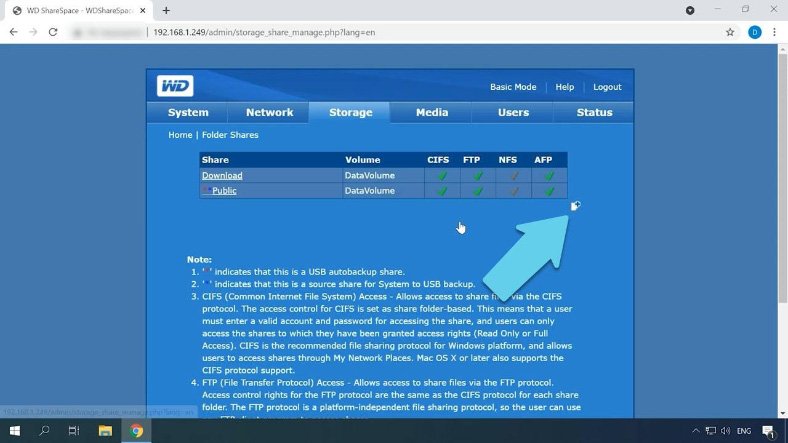The width and height of the screenshot is (788, 443).
Task: Click Download row FTP checkmark
Action: 478,176
